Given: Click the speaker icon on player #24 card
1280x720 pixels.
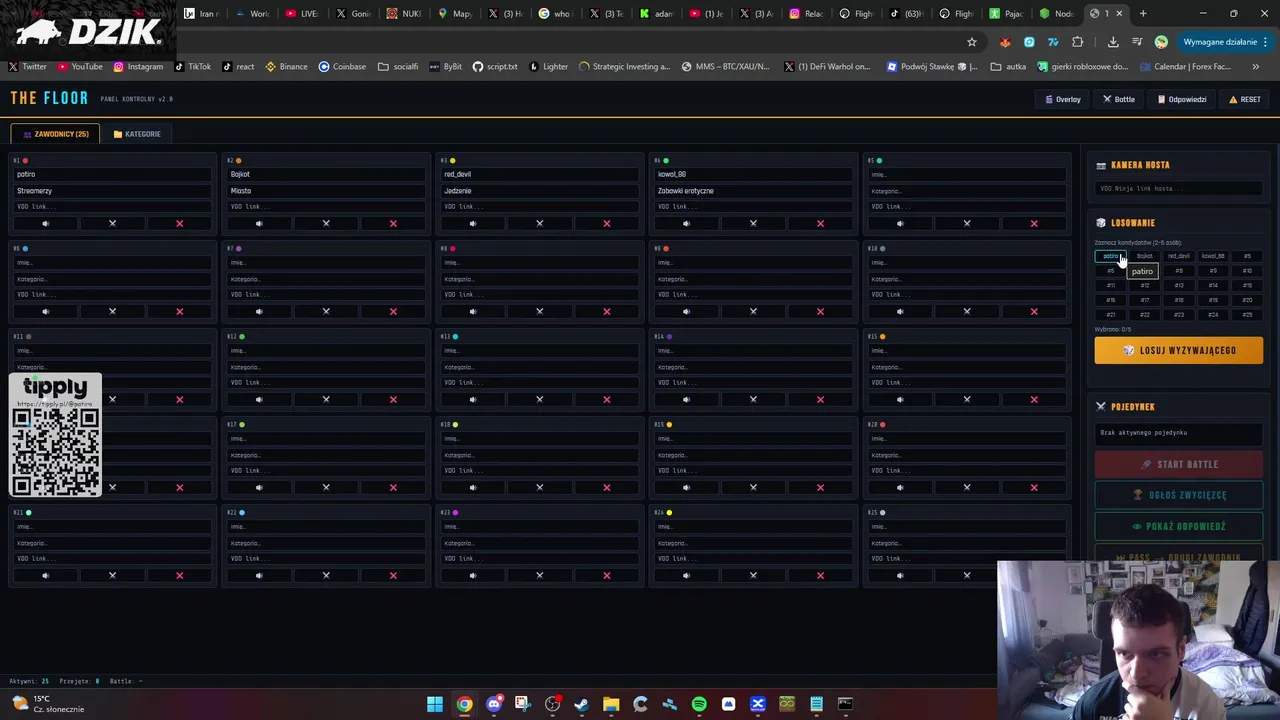Looking at the screenshot, I should (686, 575).
